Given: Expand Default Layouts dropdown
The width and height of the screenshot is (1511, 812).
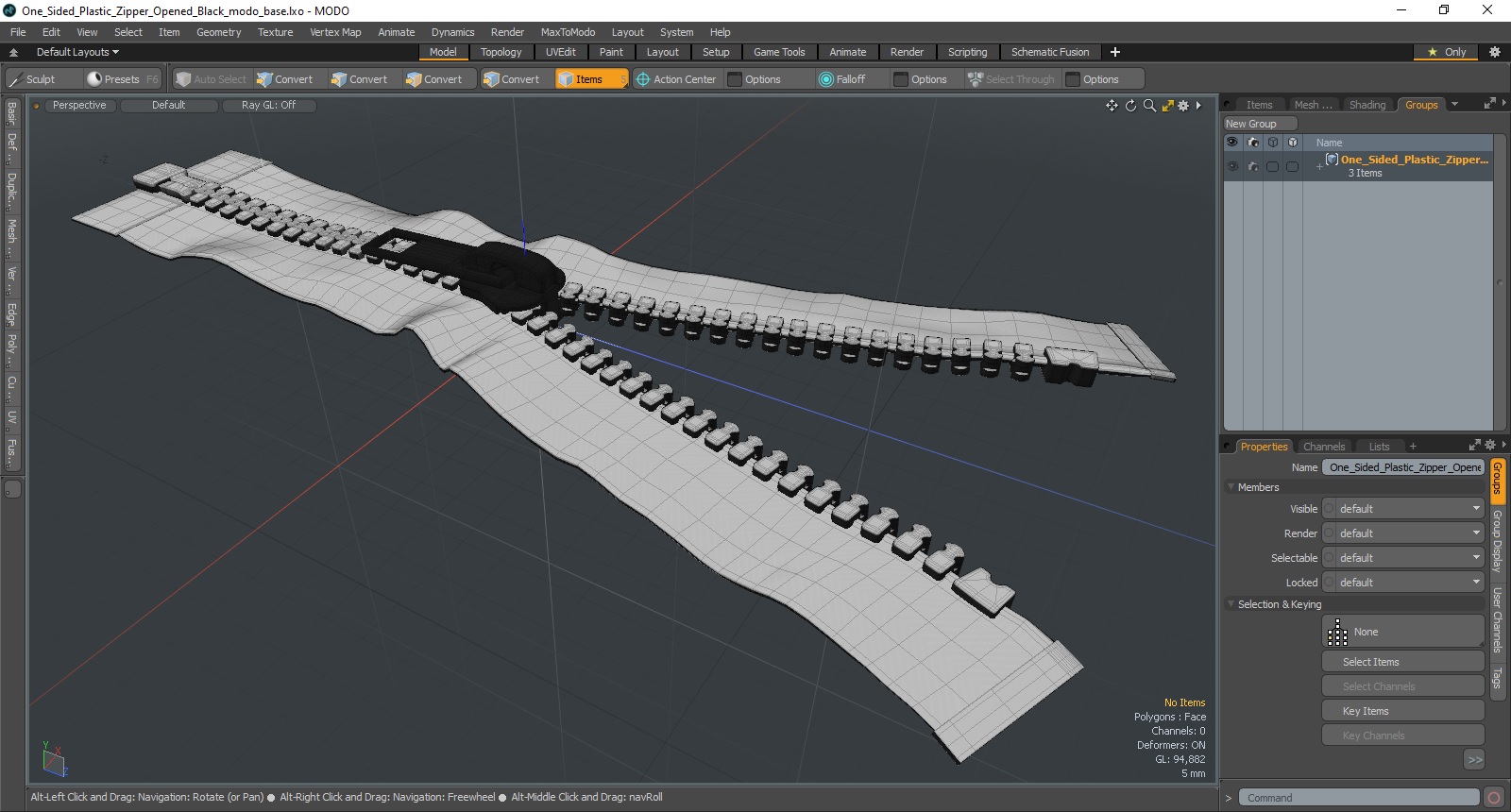Looking at the screenshot, I should point(77,52).
